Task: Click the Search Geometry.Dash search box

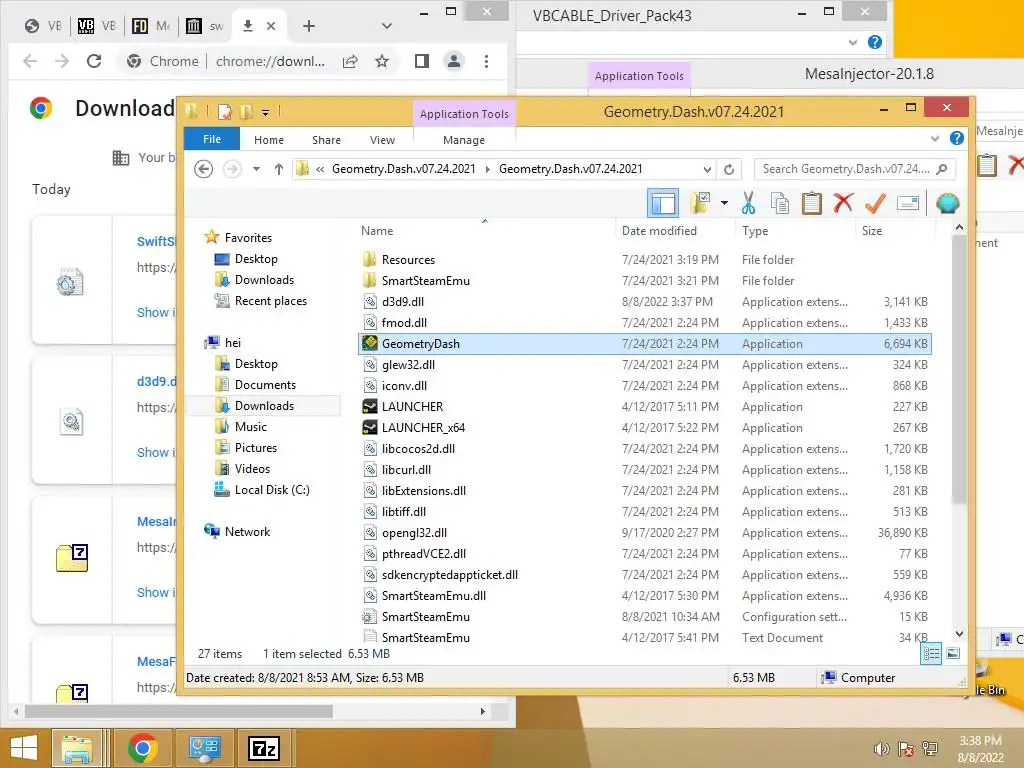Action: coord(854,169)
